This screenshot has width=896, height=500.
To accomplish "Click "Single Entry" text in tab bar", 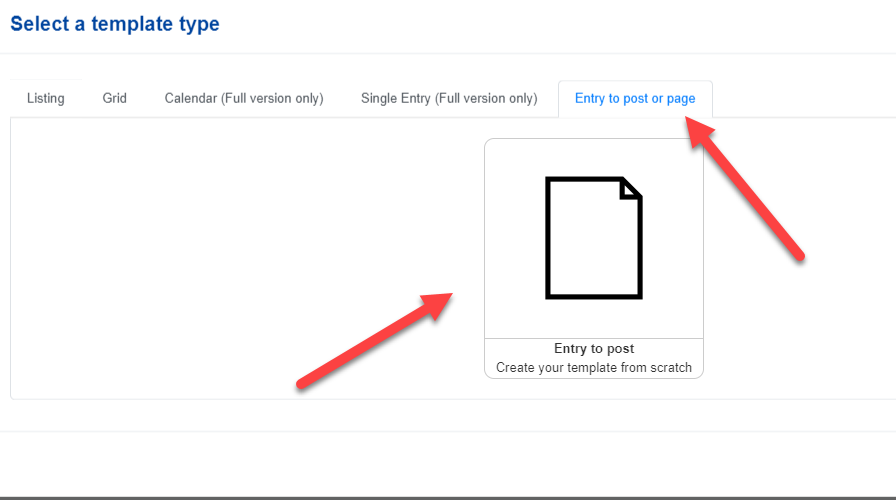I will coord(395,98).
